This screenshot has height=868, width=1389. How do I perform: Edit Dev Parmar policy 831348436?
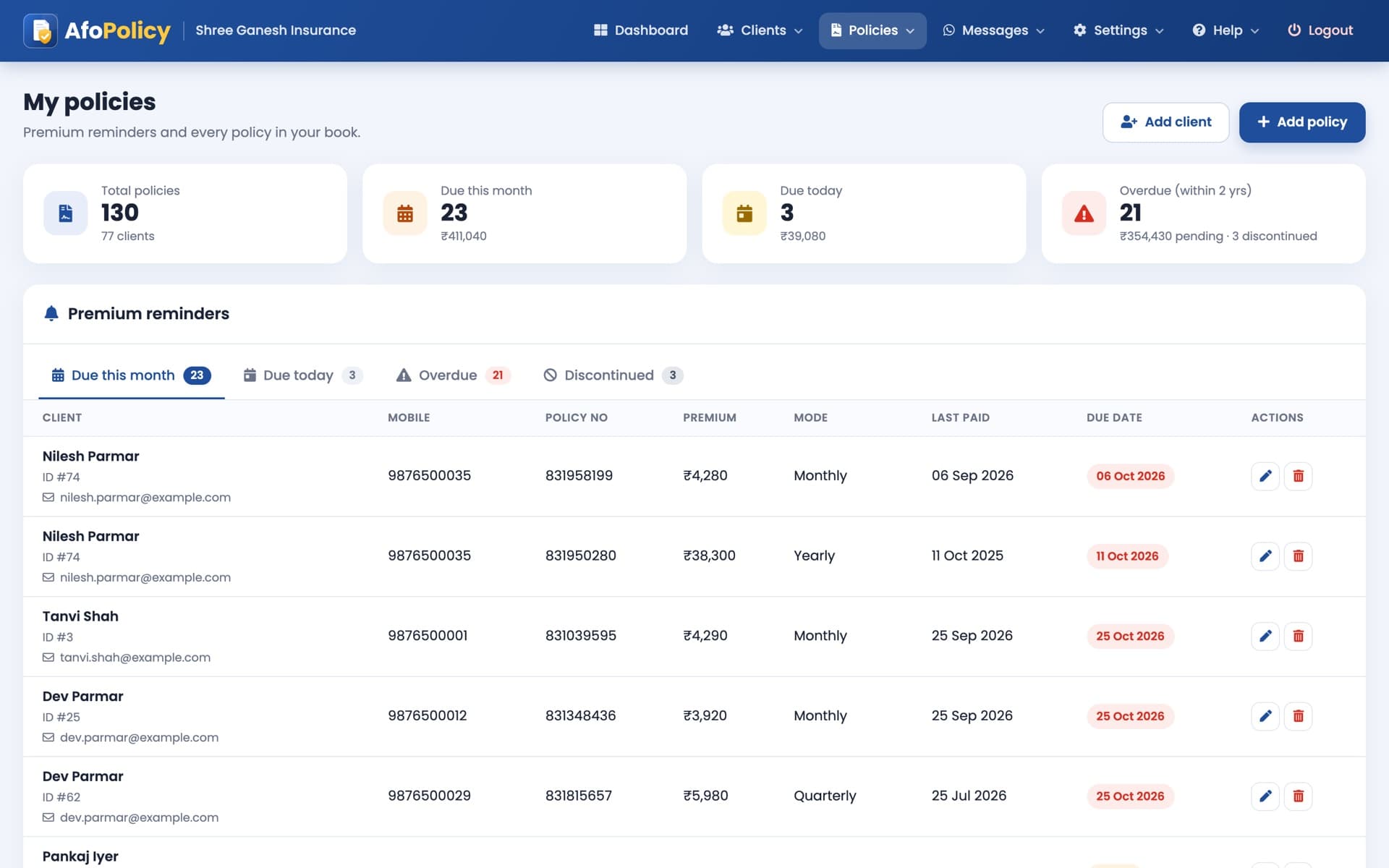(1265, 716)
